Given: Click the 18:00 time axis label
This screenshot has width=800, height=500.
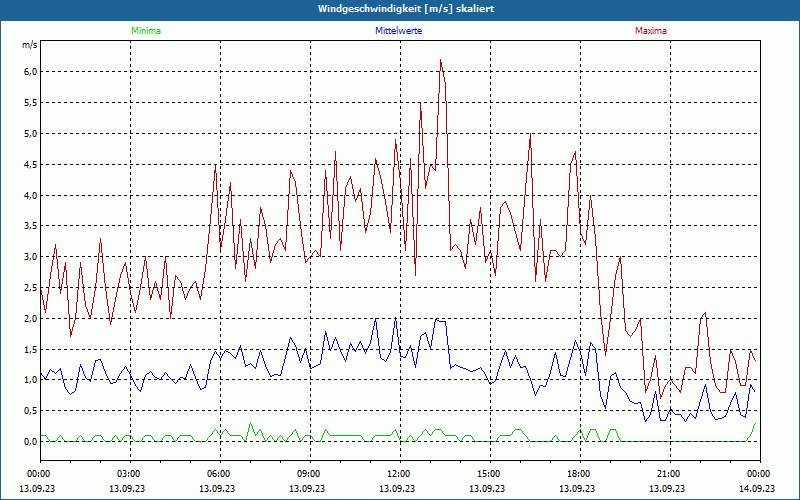Looking at the screenshot, I should [580, 474].
